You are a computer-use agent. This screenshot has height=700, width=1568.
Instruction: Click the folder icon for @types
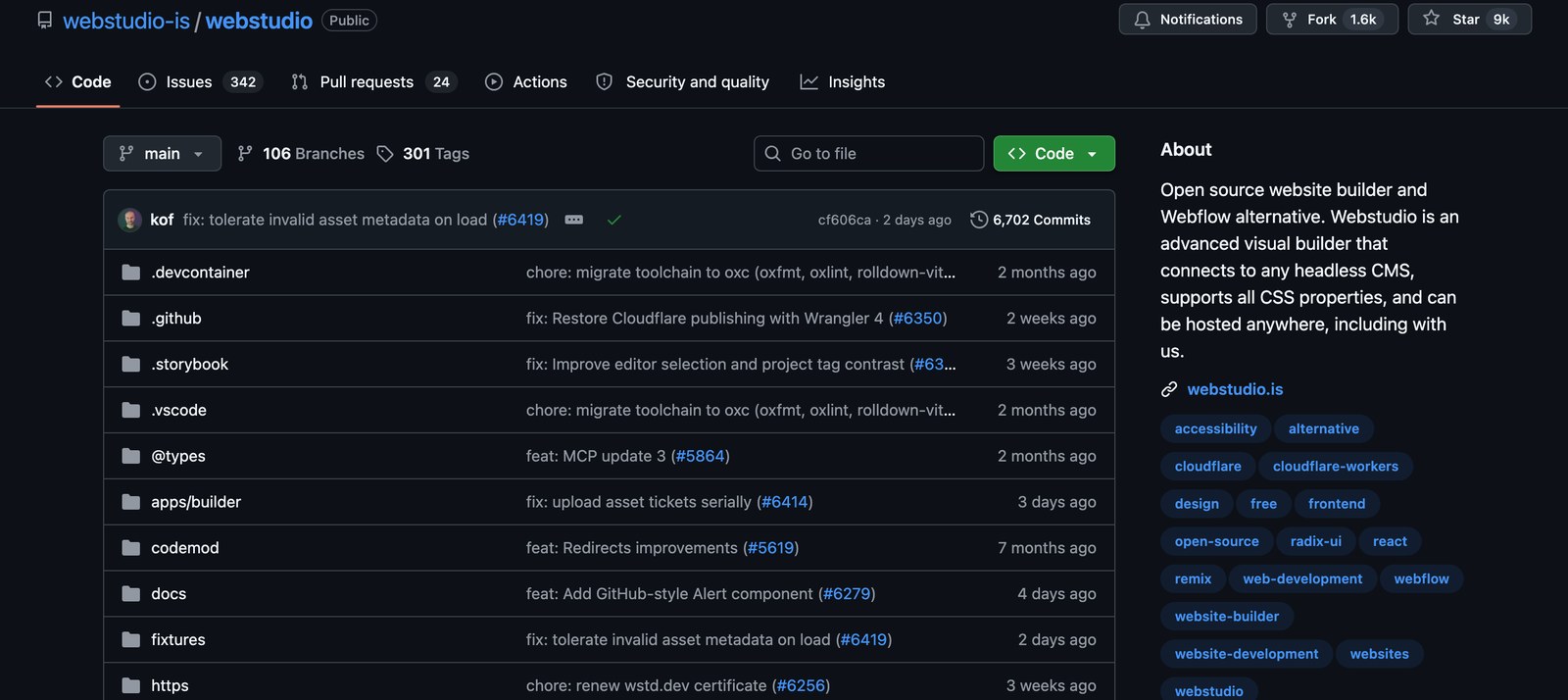click(x=130, y=456)
